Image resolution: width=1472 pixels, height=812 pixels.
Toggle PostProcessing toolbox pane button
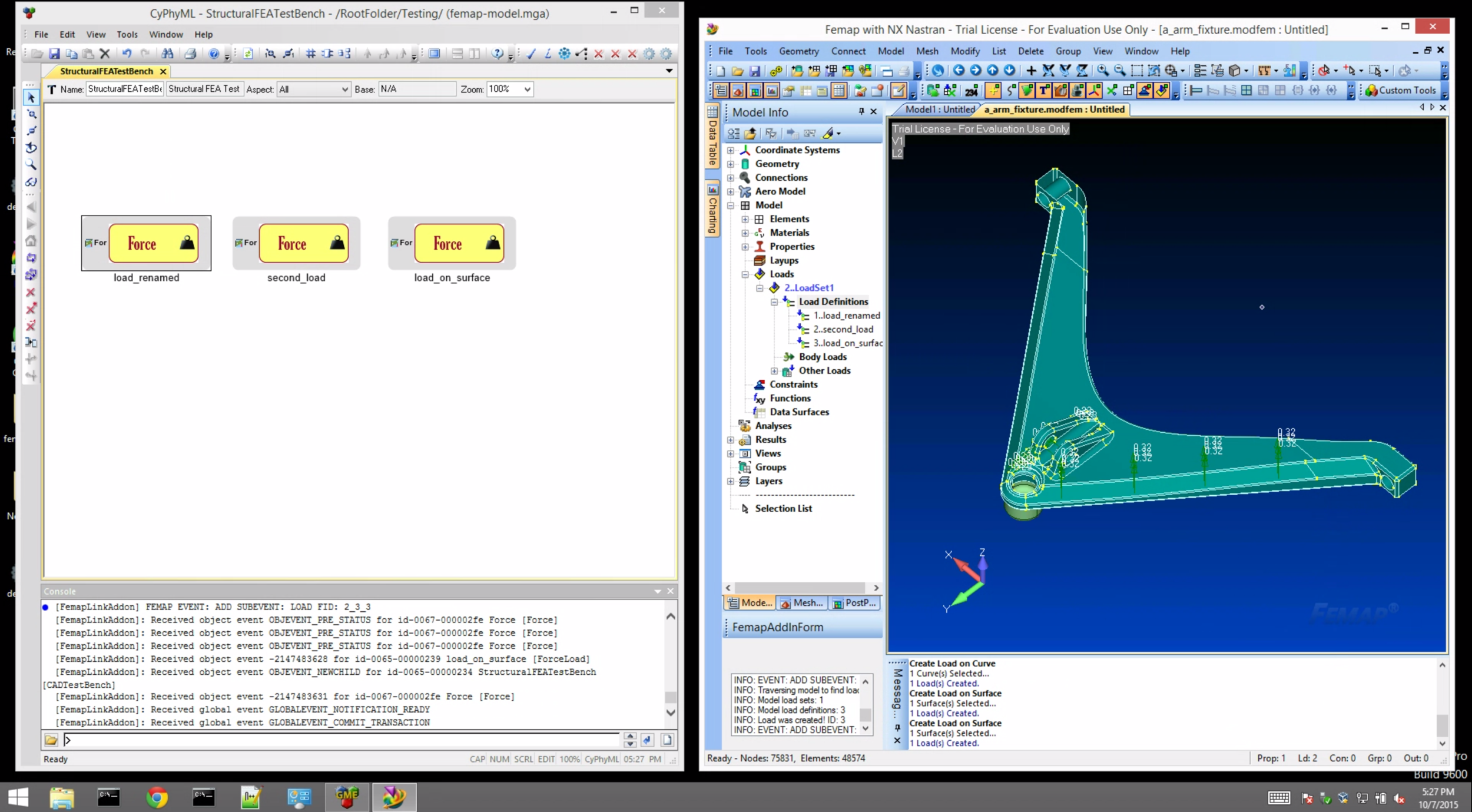(x=755, y=90)
